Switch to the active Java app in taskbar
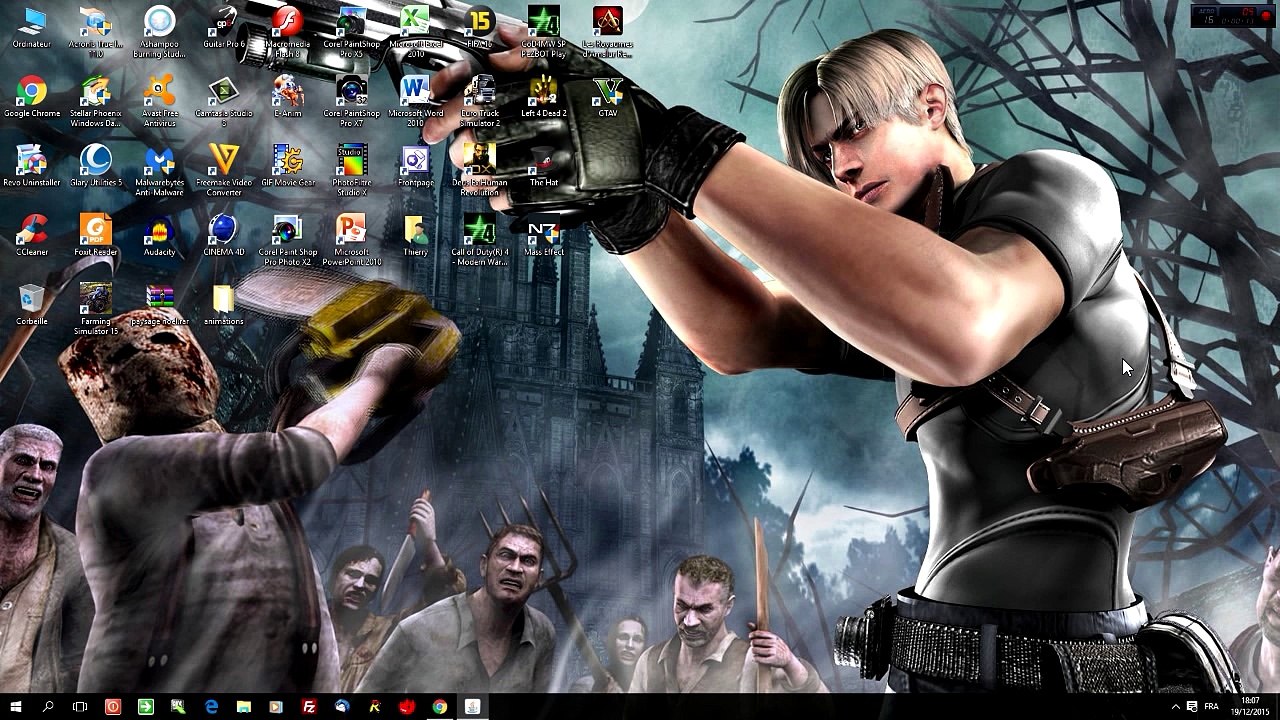The image size is (1280, 720). coord(473,707)
